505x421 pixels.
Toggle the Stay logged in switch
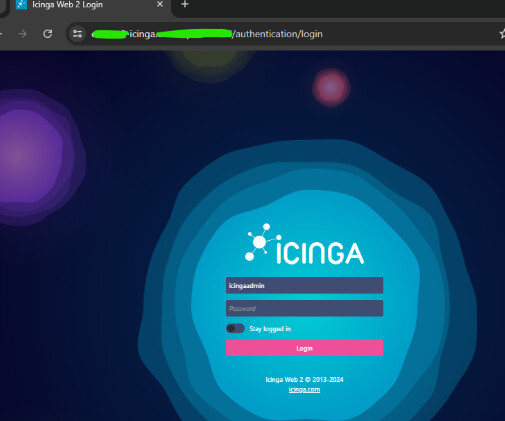pyautogui.click(x=235, y=329)
